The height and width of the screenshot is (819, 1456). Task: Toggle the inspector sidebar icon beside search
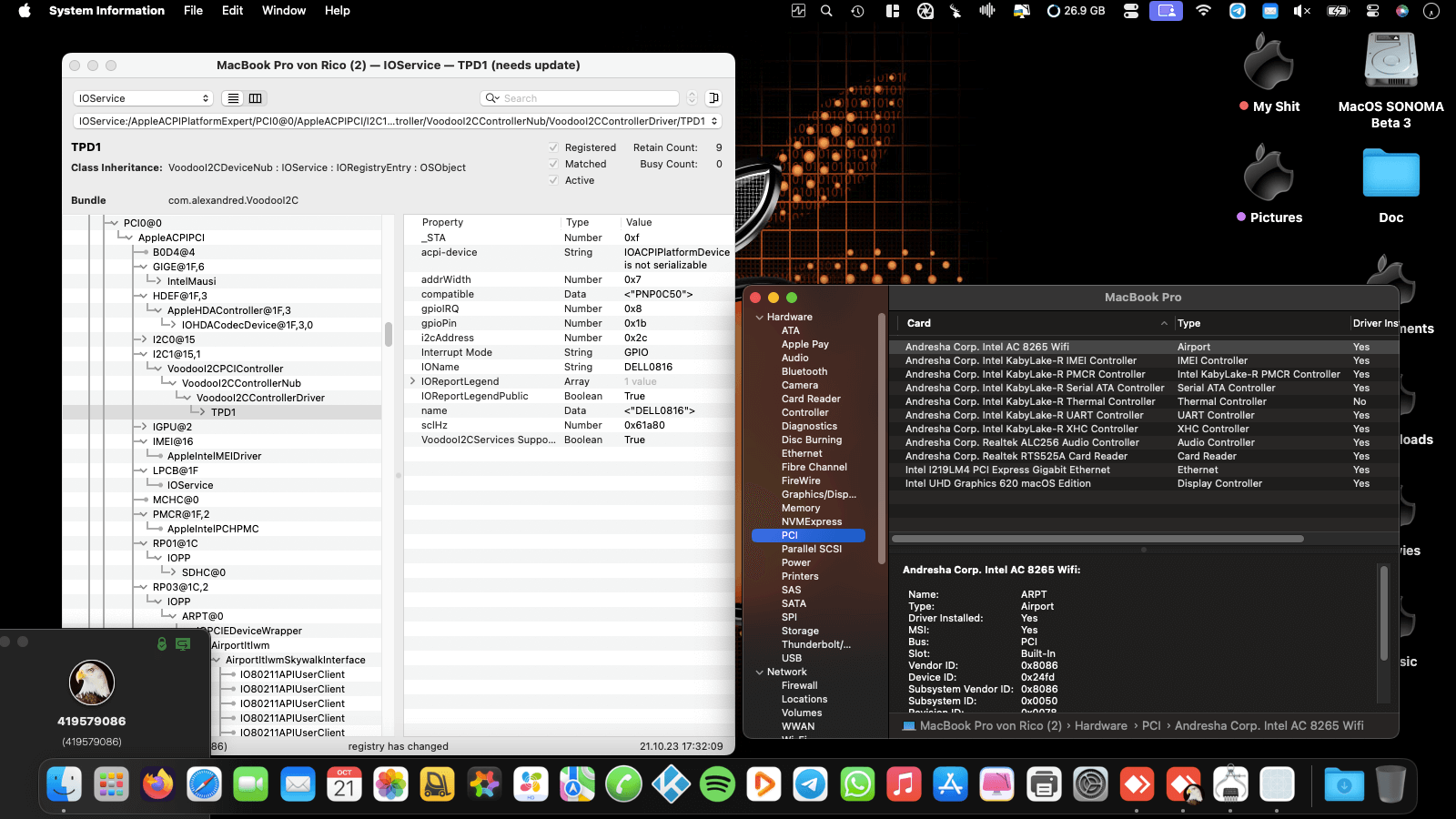pos(714,98)
